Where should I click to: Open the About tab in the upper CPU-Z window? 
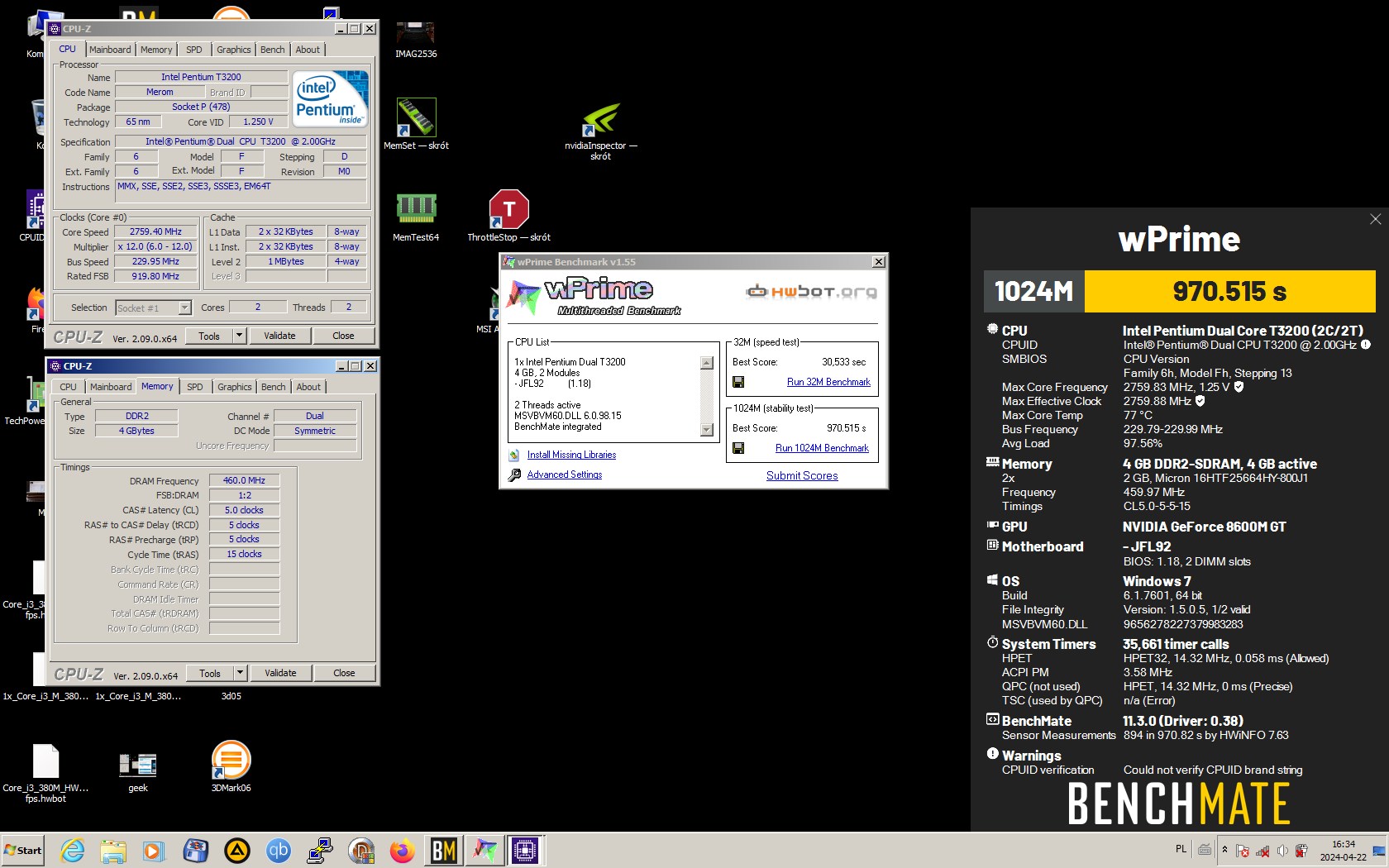(308, 50)
